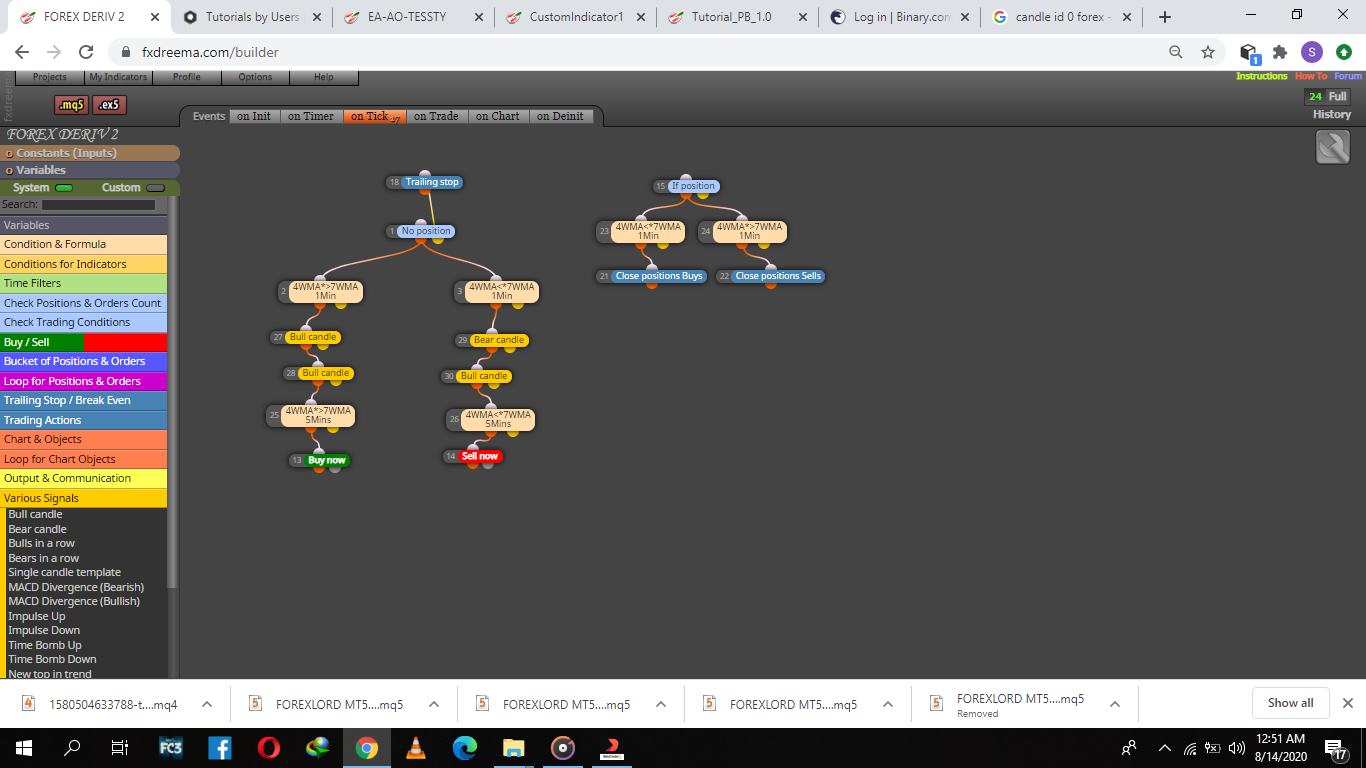Image resolution: width=1366 pixels, height=768 pixels.
Task: Click Chrome icon in taskbar
Action: point(367,747)
